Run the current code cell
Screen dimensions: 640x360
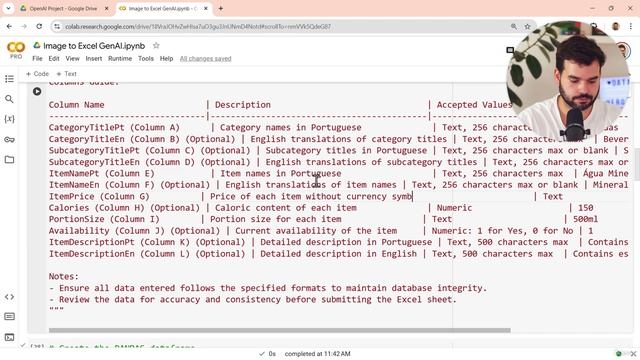tap(37, 91)
